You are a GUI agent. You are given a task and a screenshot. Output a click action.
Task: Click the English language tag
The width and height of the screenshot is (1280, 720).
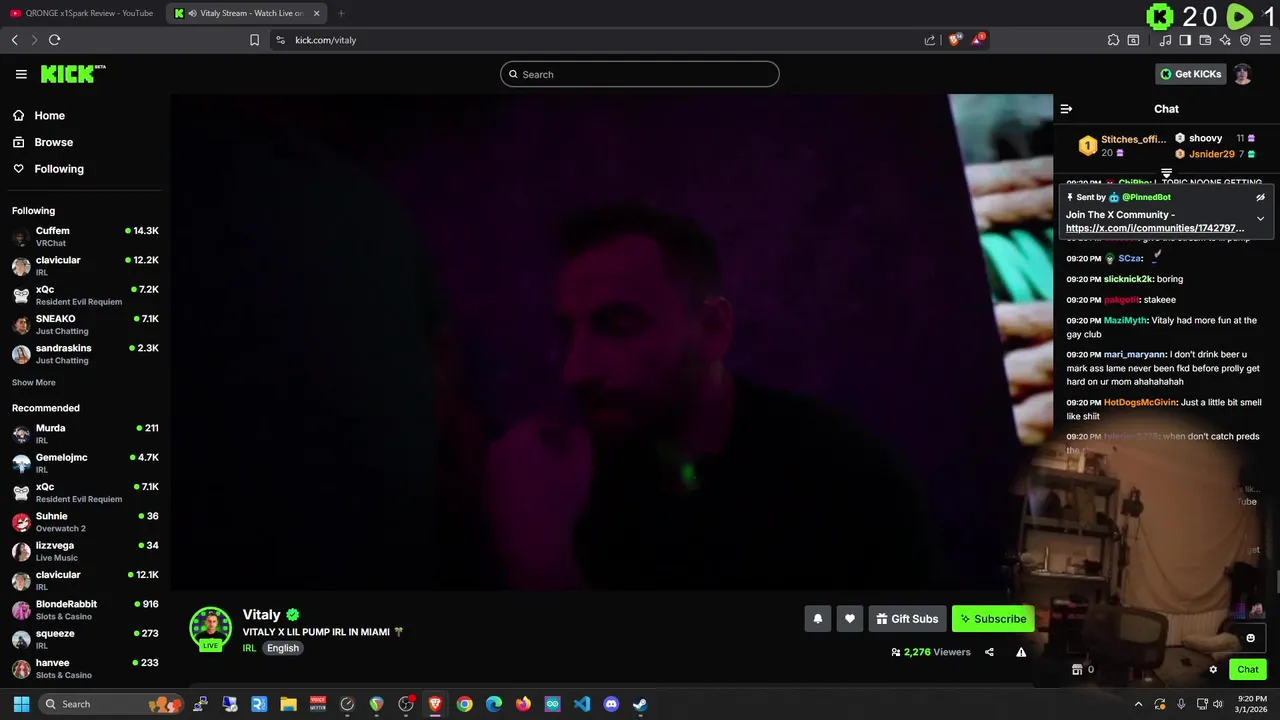click(x=283, y=648)
